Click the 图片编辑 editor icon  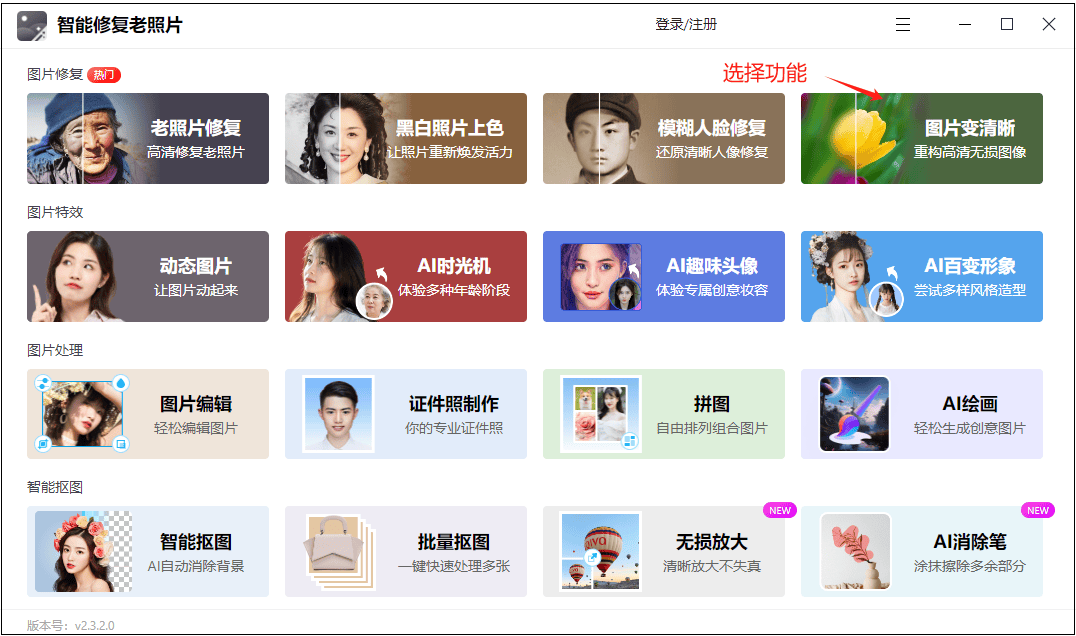82,414
